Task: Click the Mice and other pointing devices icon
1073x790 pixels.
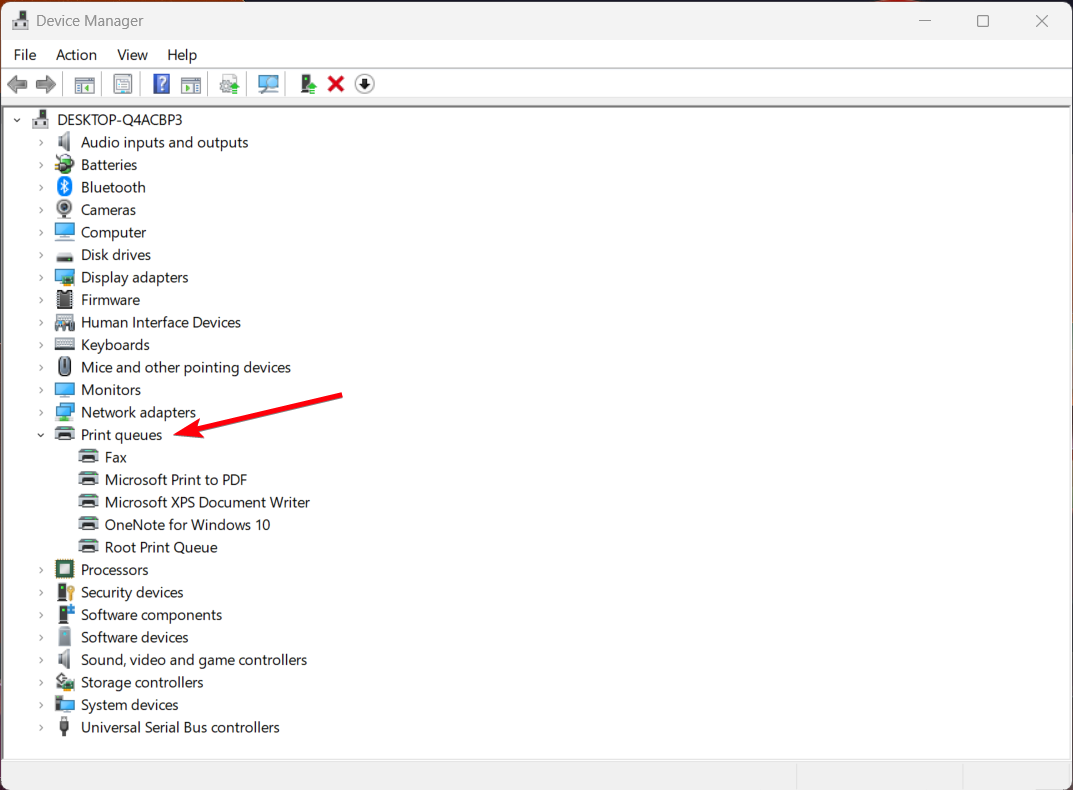Action: [64, 367]
